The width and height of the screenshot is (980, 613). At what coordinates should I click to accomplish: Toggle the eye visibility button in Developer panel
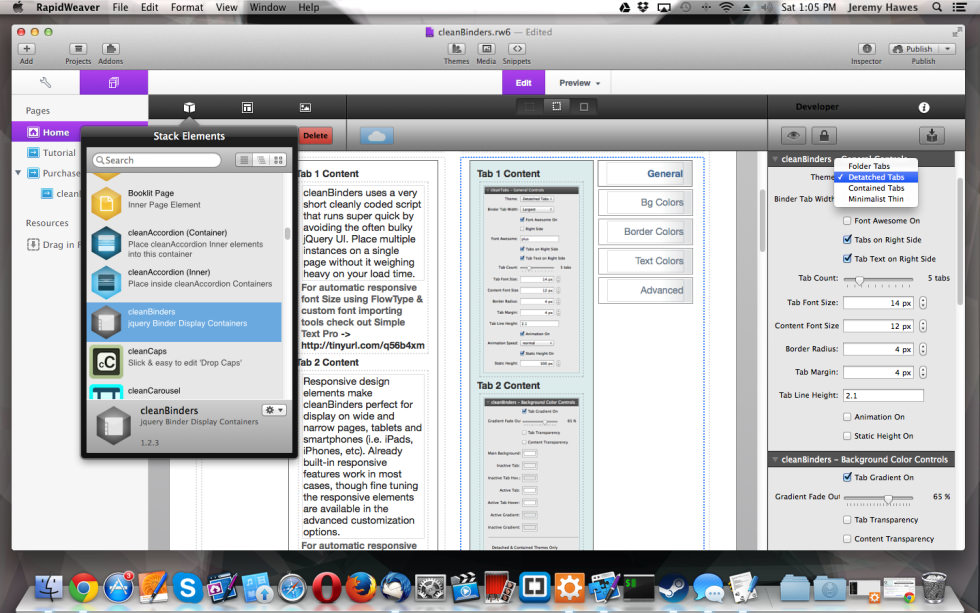[793, 135]
